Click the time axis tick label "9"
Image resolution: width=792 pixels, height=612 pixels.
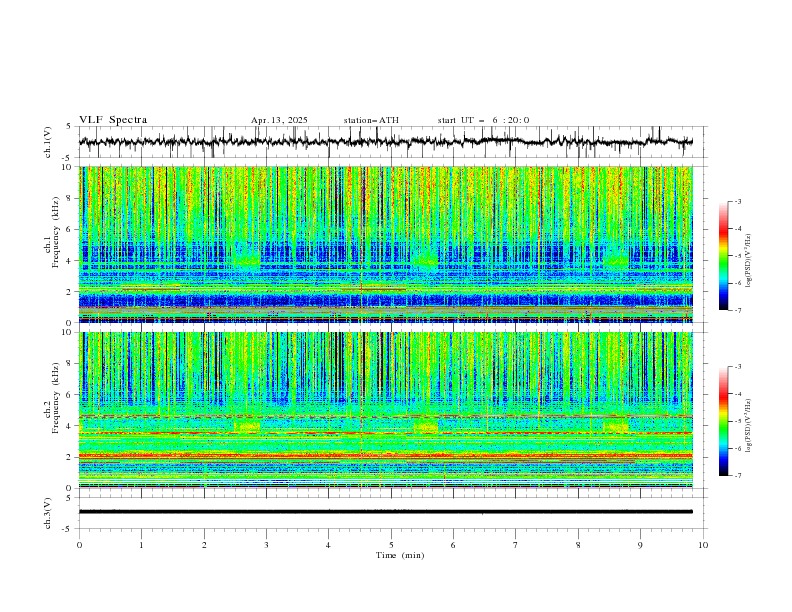(640, 545)
